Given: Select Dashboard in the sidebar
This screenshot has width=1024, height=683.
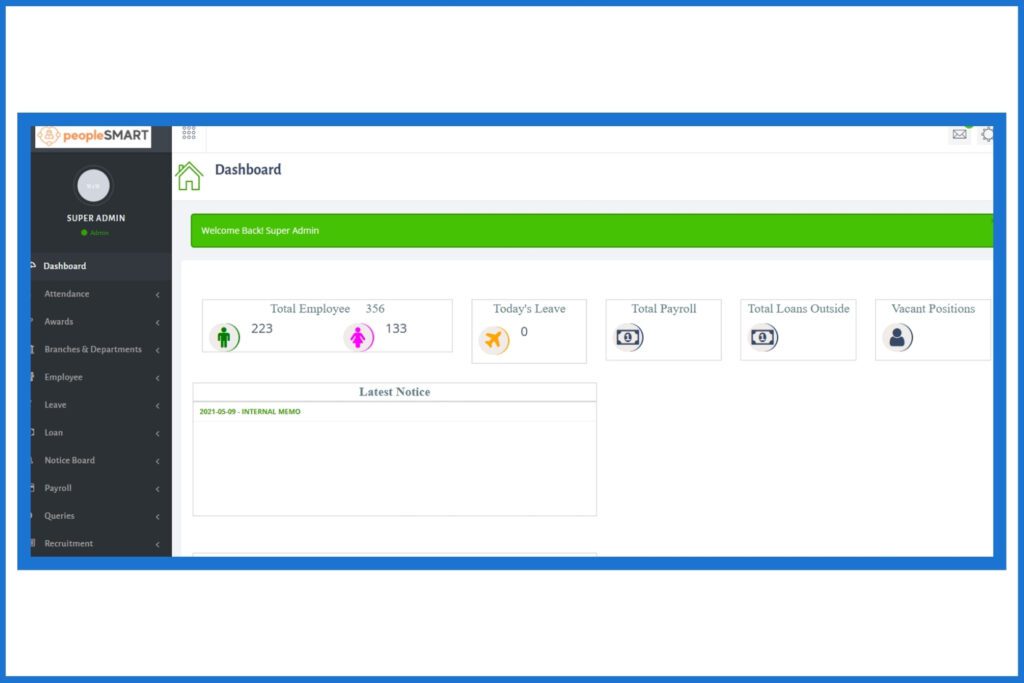Looking at the screenshot, I should point(65,266).
